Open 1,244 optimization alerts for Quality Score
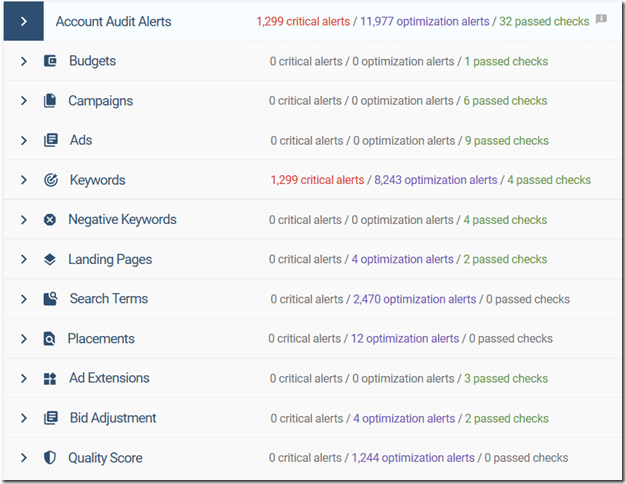The width and height of the screenshot is (626, 484). click(x=413, y=458)
